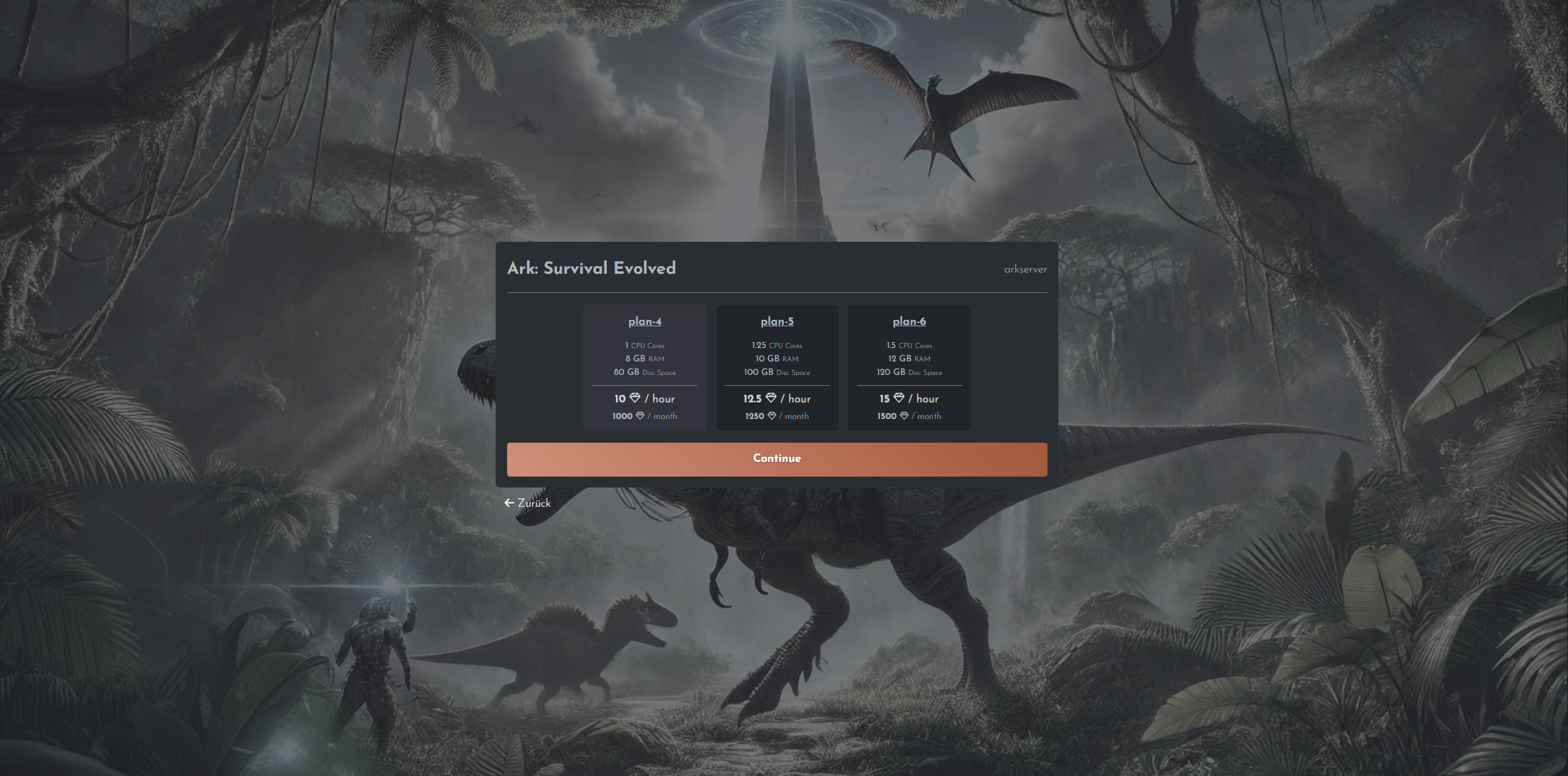Click the 120 GB Disc Space line
1568x776 pixels.
tap(909, 372)
